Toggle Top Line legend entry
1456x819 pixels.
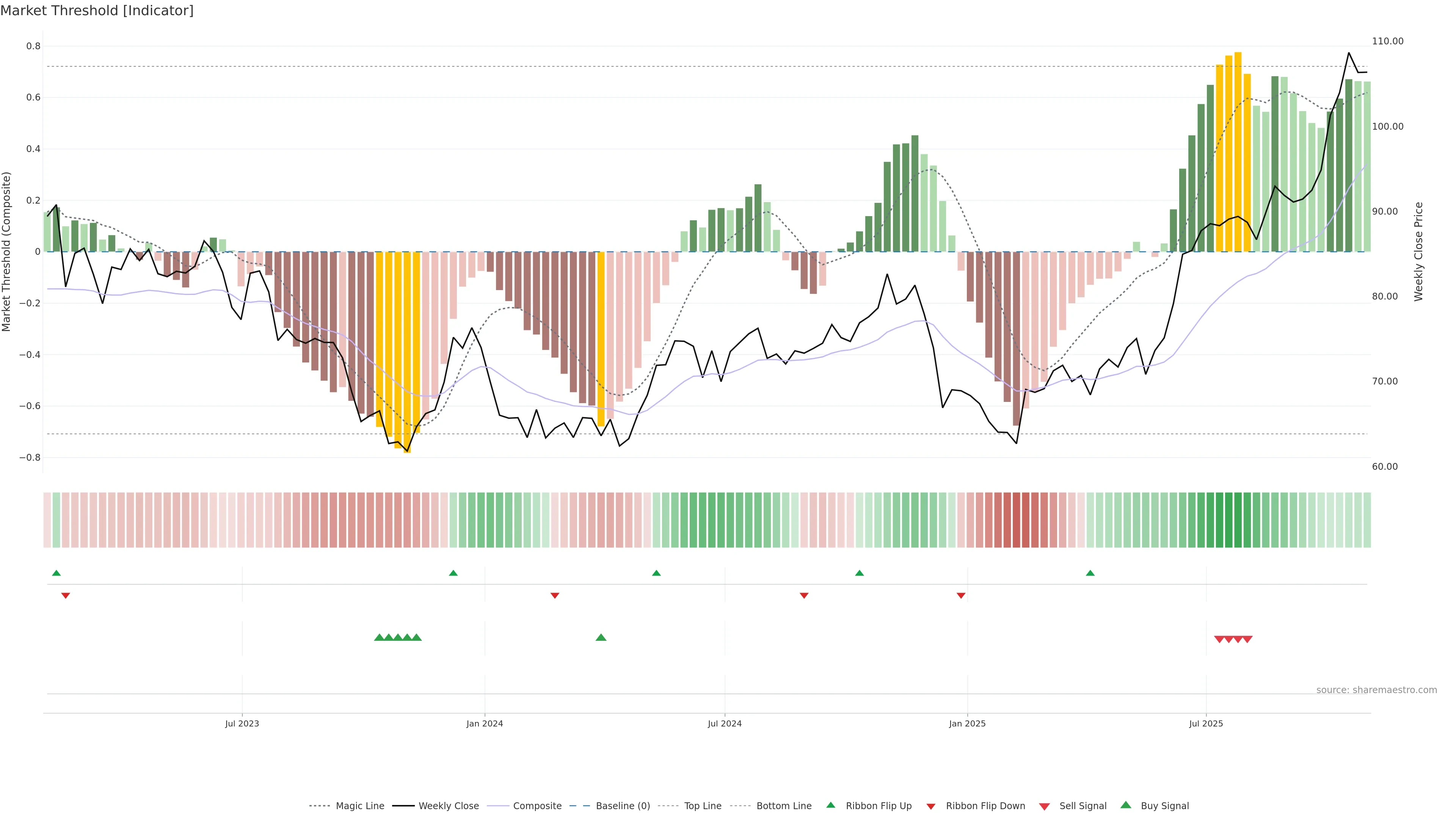coord(703,806)
